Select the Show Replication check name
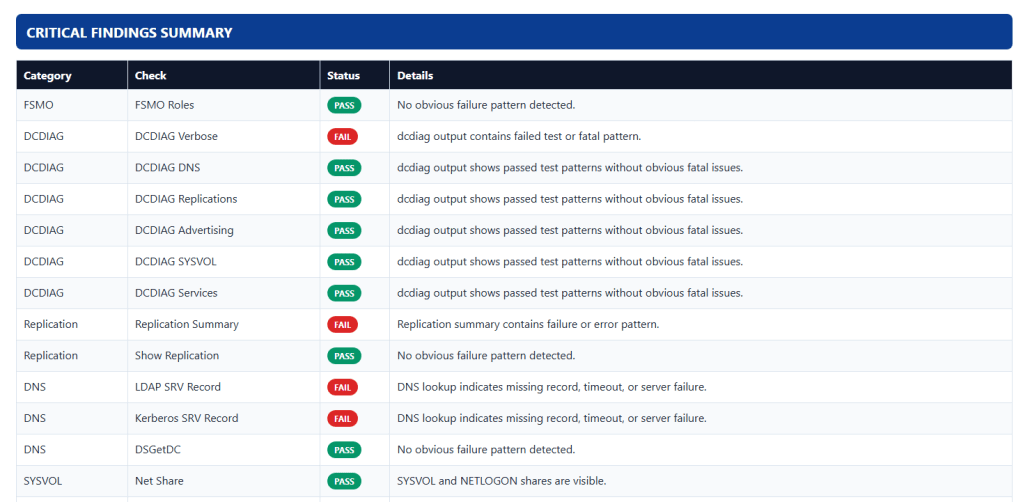The height and width of the screenshot is (502, 1023). 177,355
